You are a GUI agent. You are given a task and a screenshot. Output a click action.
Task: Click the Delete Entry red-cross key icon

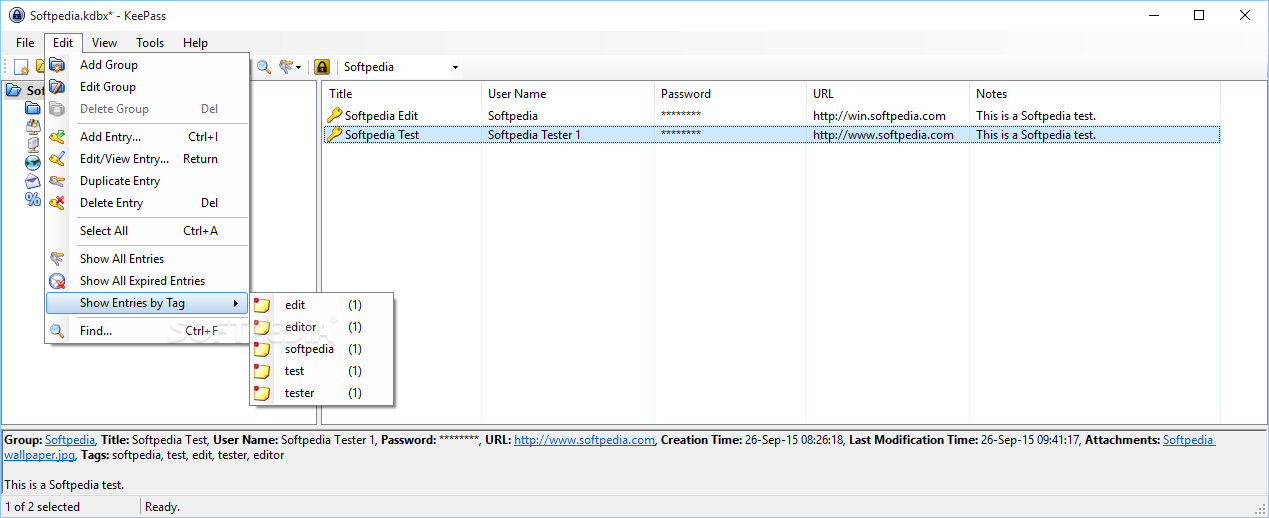tap(58, 203)
